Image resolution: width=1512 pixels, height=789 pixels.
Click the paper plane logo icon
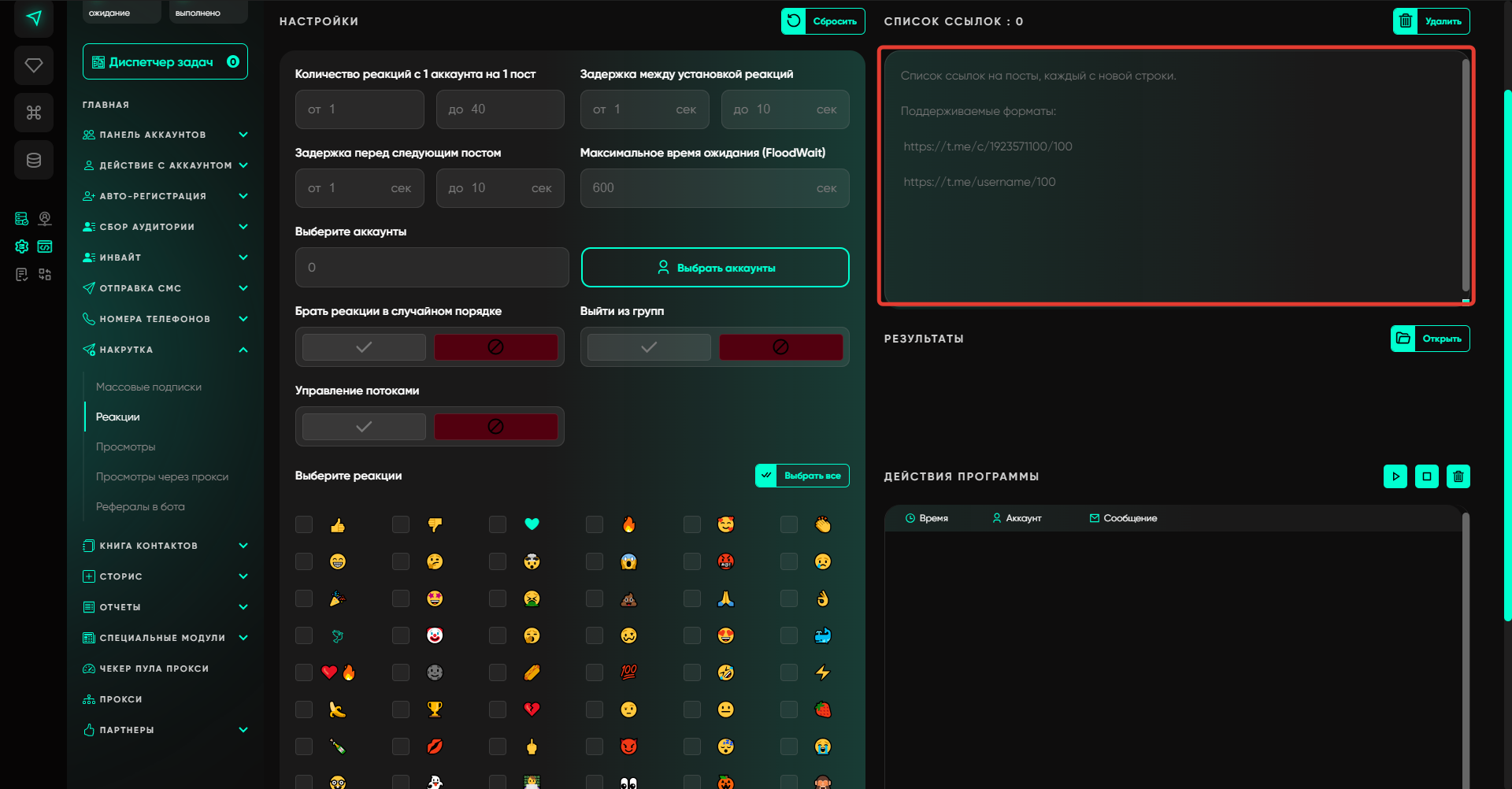pyautogui.click(x=34, y=18)
